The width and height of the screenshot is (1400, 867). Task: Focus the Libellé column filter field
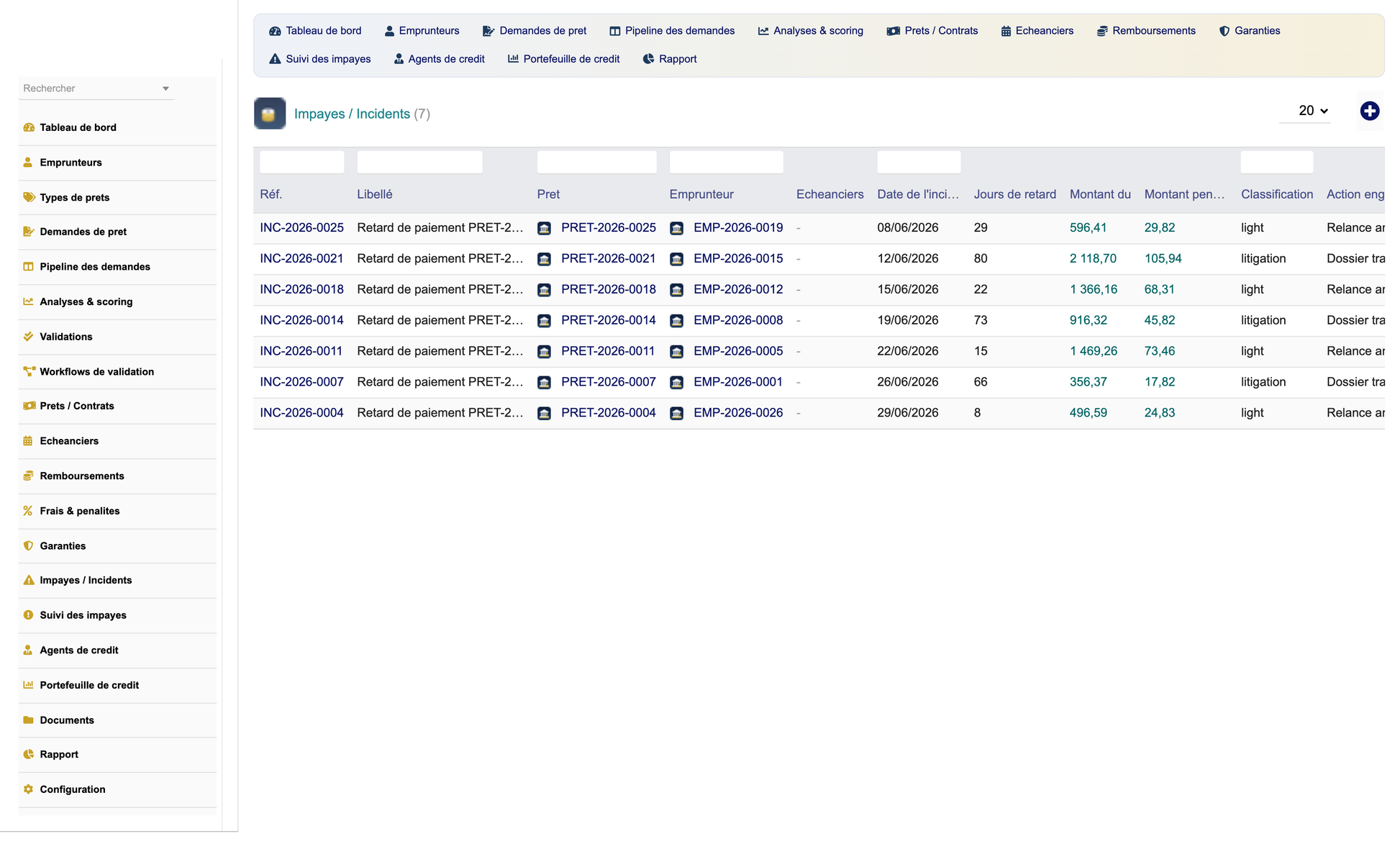pos(419,163)
